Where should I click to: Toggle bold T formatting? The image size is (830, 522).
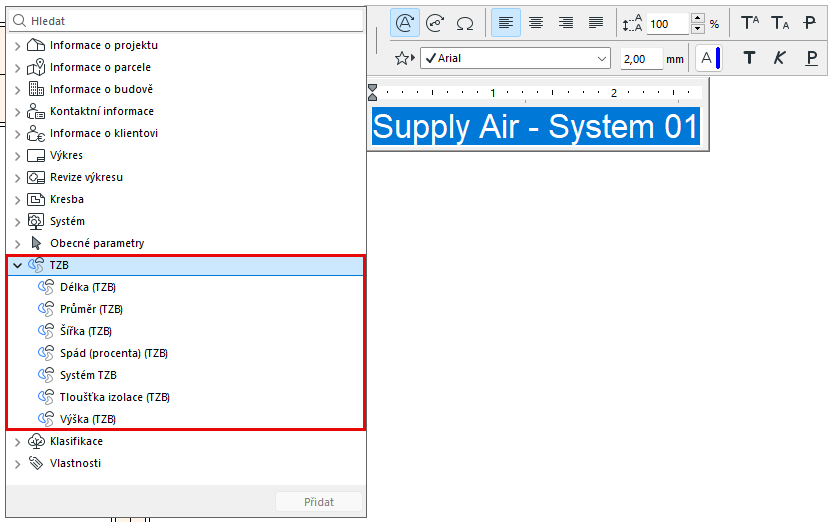point(750,58)
